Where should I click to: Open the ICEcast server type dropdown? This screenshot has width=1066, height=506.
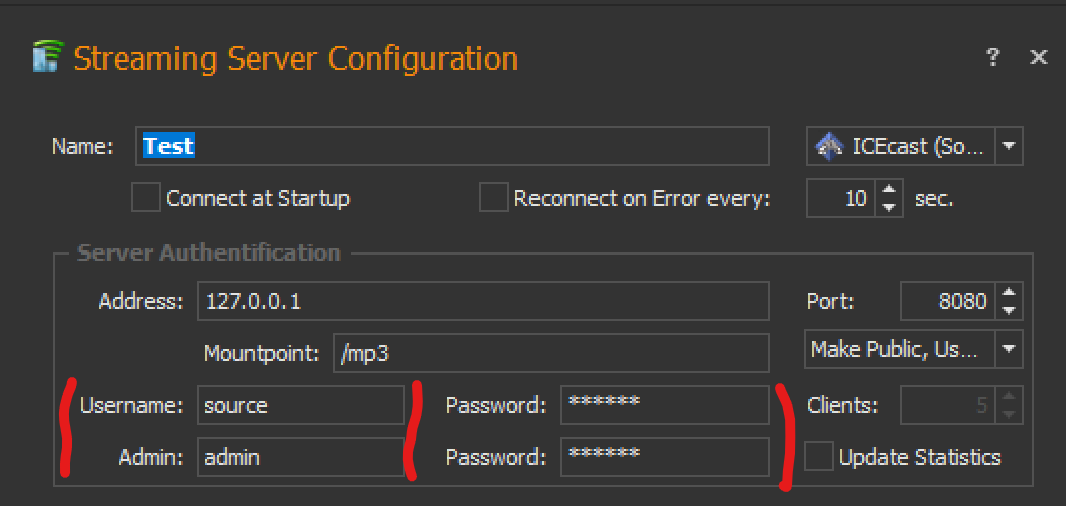[1008, 147]
